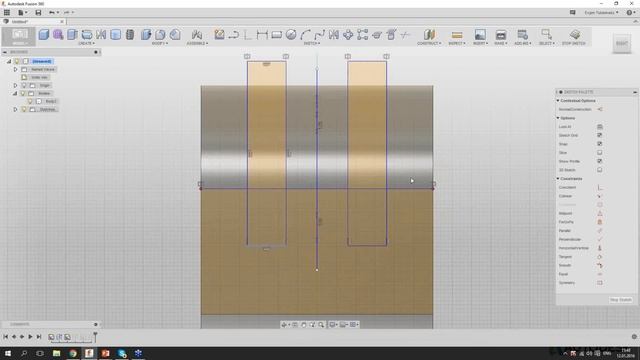Click the Windows Start button
The width and height of the screenshot is (640, 360).
[8, 353]
